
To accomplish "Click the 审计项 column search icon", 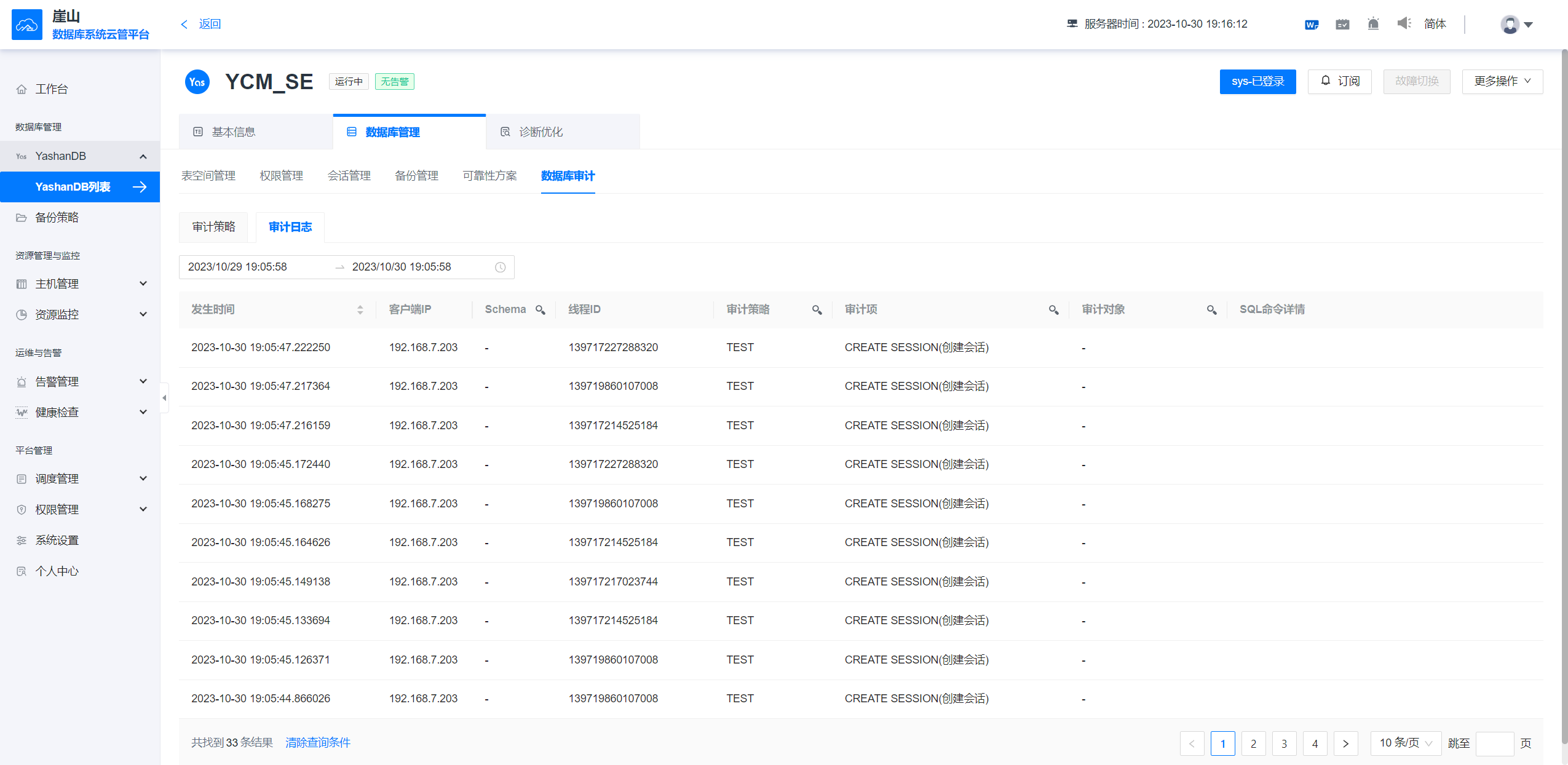I will [x=1053, y=310].
